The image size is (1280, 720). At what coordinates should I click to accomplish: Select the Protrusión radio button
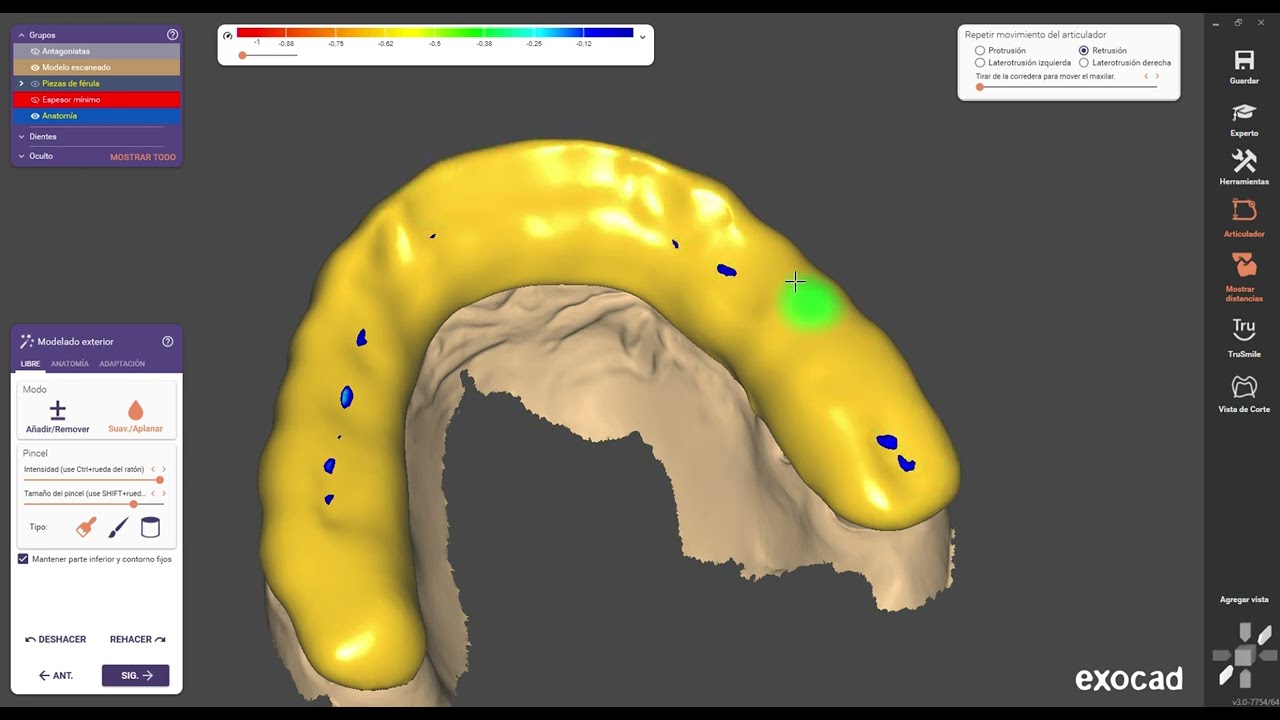tap(980, 50)
